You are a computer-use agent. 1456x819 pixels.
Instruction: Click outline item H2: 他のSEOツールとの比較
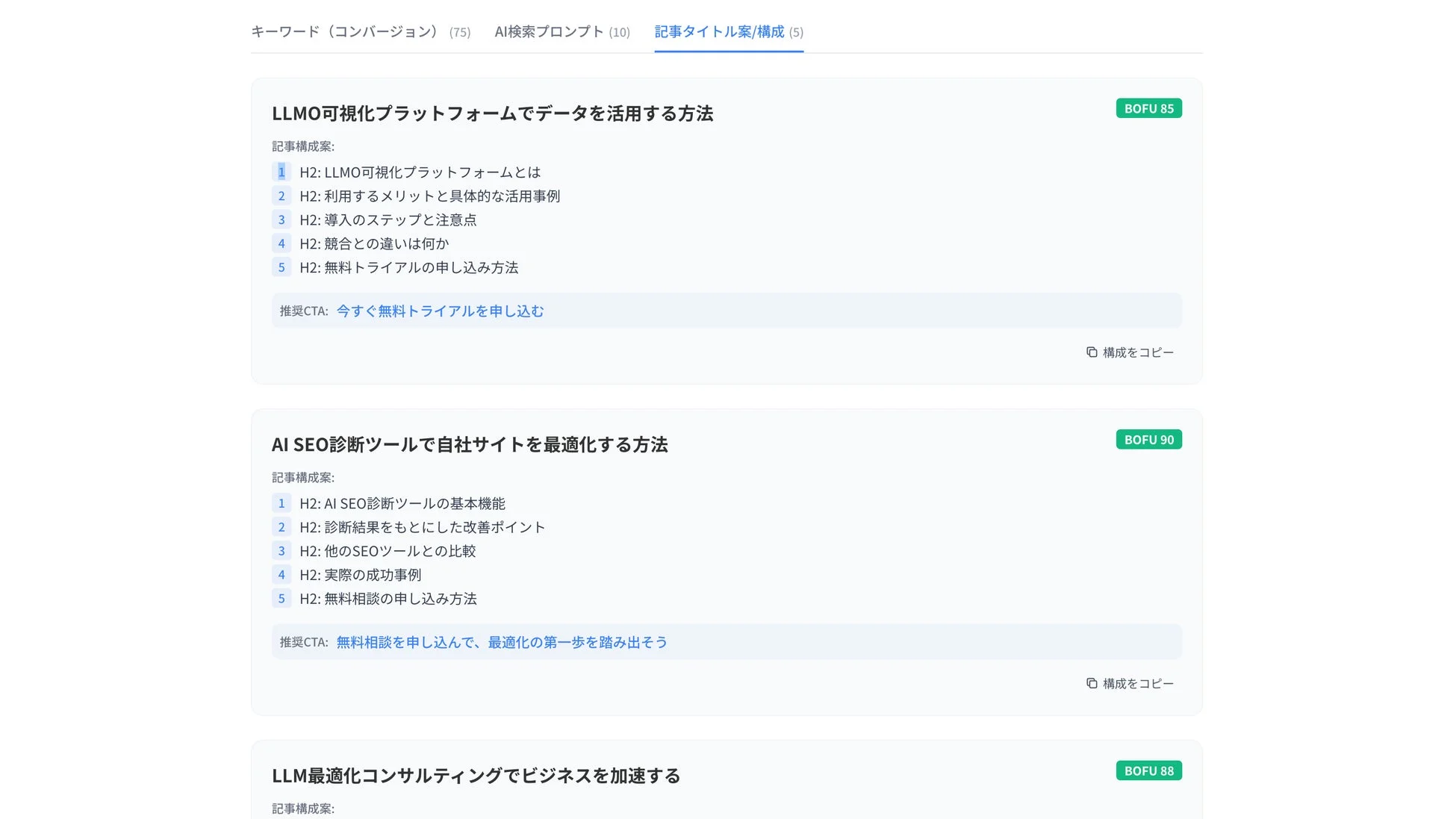[x=388, y=551]
